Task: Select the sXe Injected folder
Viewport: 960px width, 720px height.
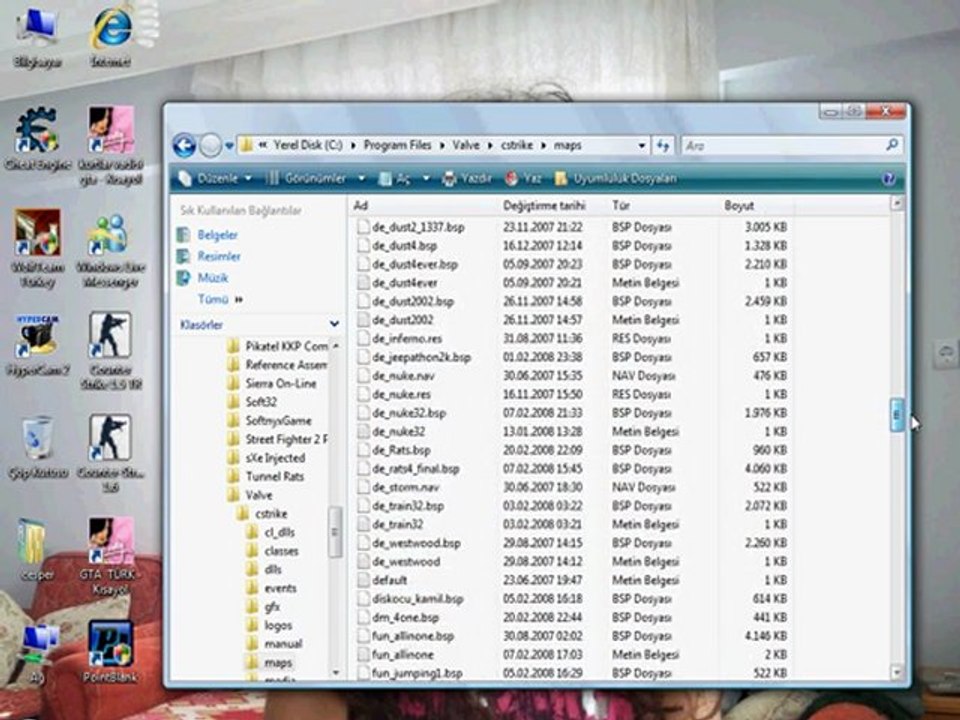Action: [275, 458]
